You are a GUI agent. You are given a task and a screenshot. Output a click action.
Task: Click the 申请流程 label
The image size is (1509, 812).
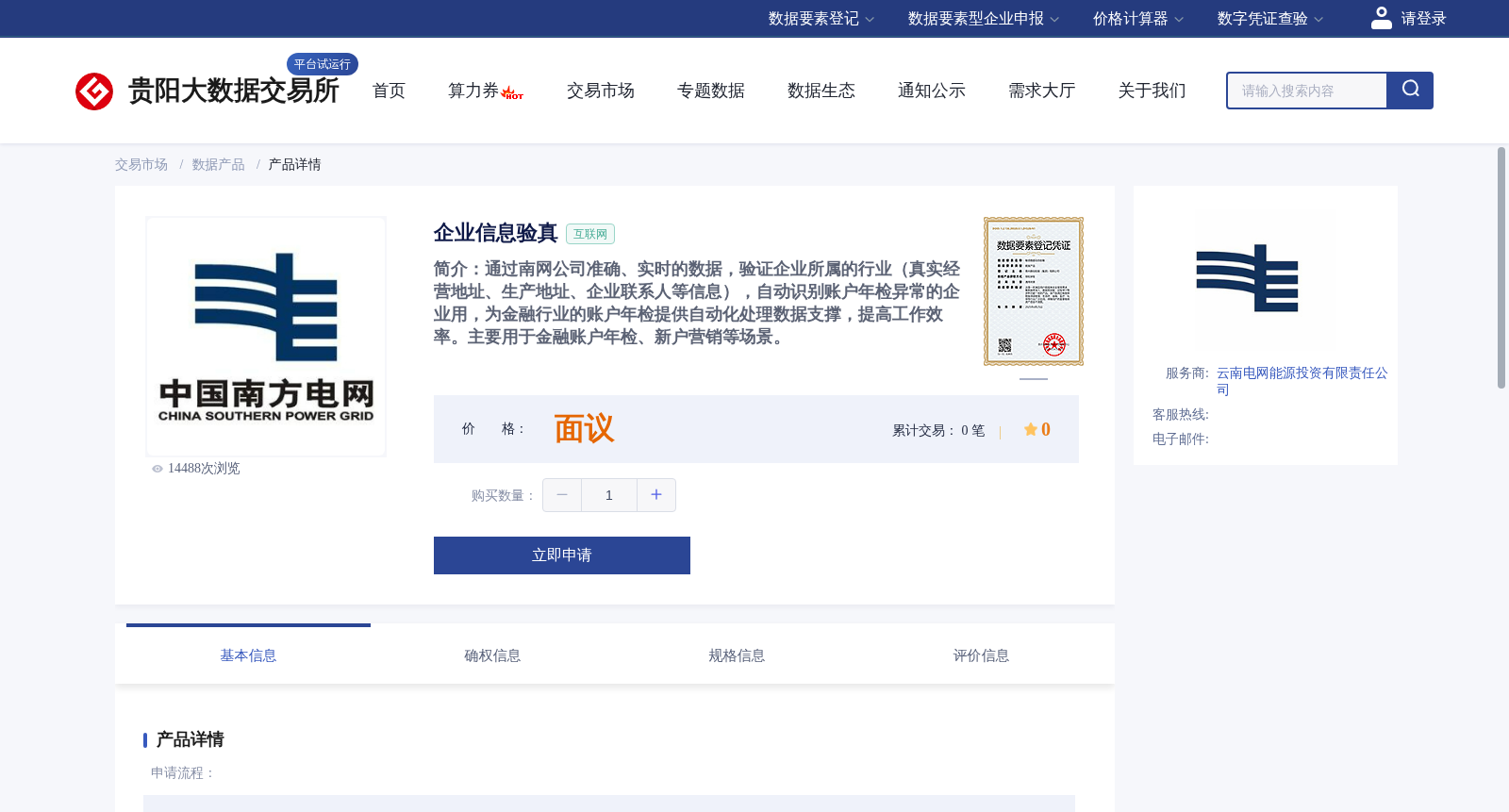coord(183,773)
